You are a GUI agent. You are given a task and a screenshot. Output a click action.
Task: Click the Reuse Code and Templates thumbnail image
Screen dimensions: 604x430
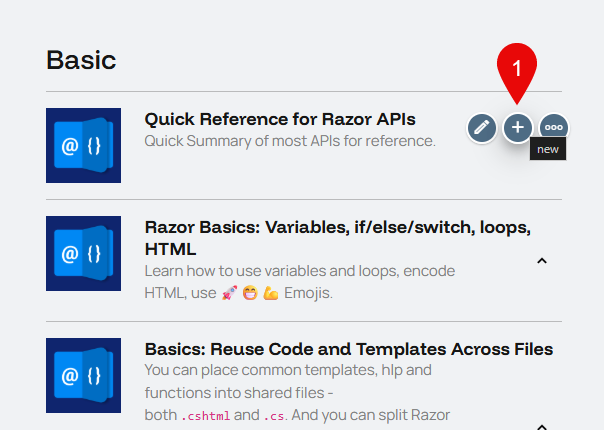coord(83,375)
